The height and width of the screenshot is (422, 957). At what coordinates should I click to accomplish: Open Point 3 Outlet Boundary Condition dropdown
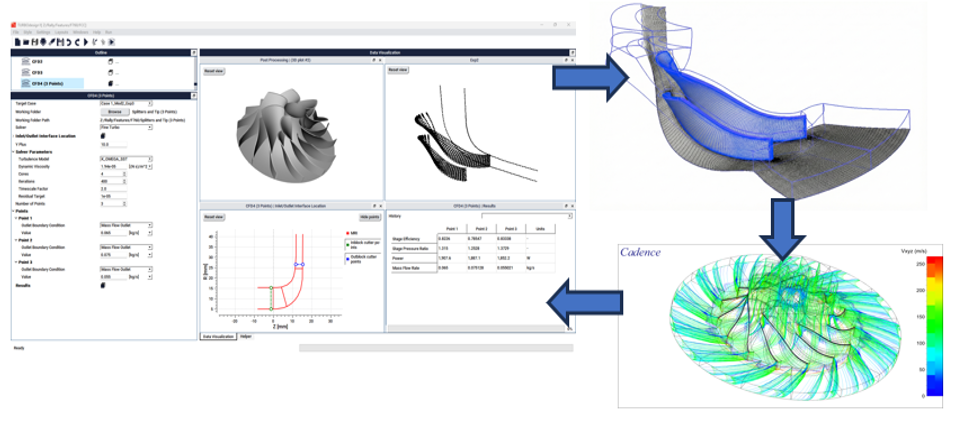126,269
